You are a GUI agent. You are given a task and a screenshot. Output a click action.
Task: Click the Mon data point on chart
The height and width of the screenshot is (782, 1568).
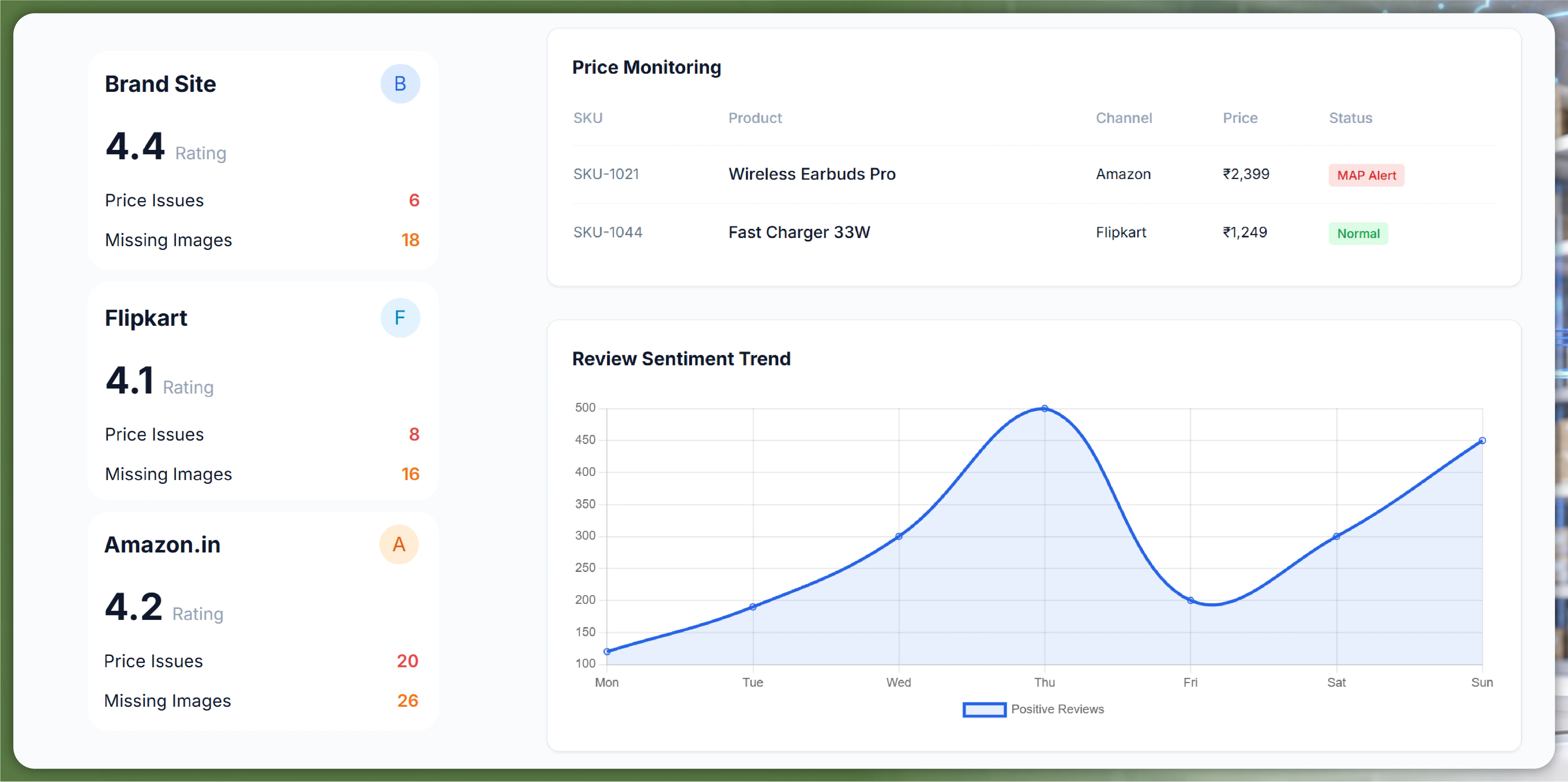click(x=607, y=652)
